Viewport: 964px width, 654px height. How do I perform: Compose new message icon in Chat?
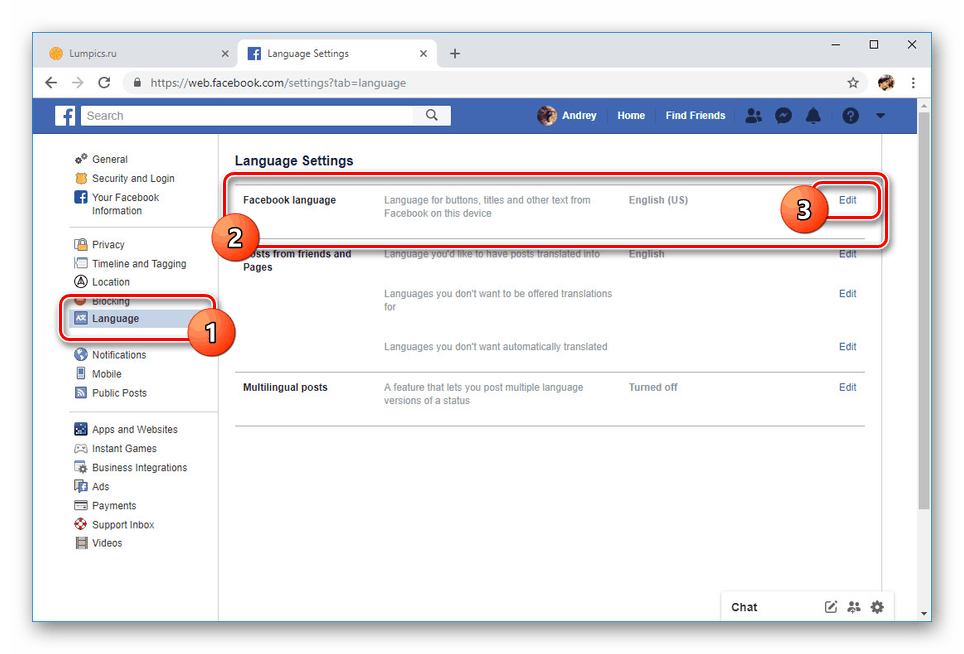click(831, 607)
